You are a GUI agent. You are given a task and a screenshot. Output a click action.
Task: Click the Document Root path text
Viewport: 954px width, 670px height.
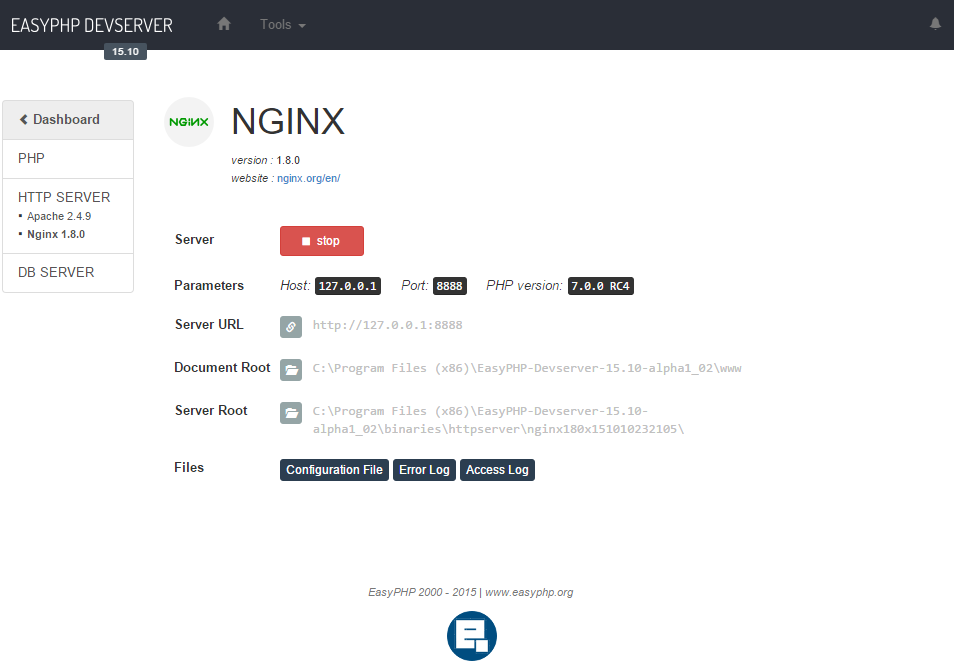(x=527, y=368)
